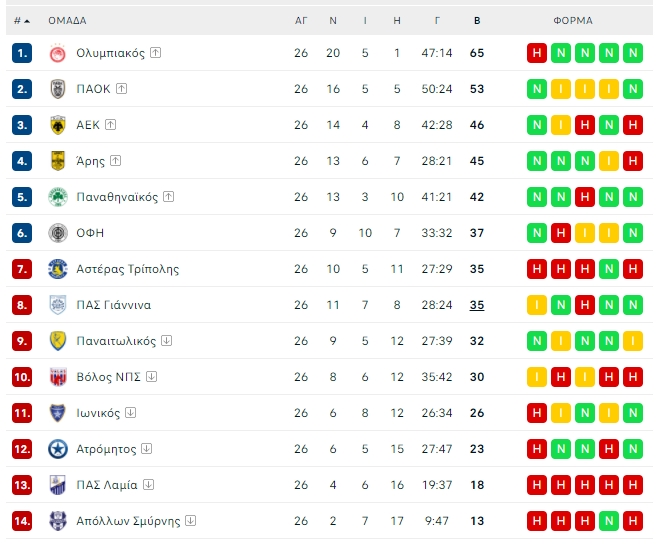Viewport: 658px width, 547px height.
Task: Click the position 14 red rank badge
Action: [x=22, y=521]
